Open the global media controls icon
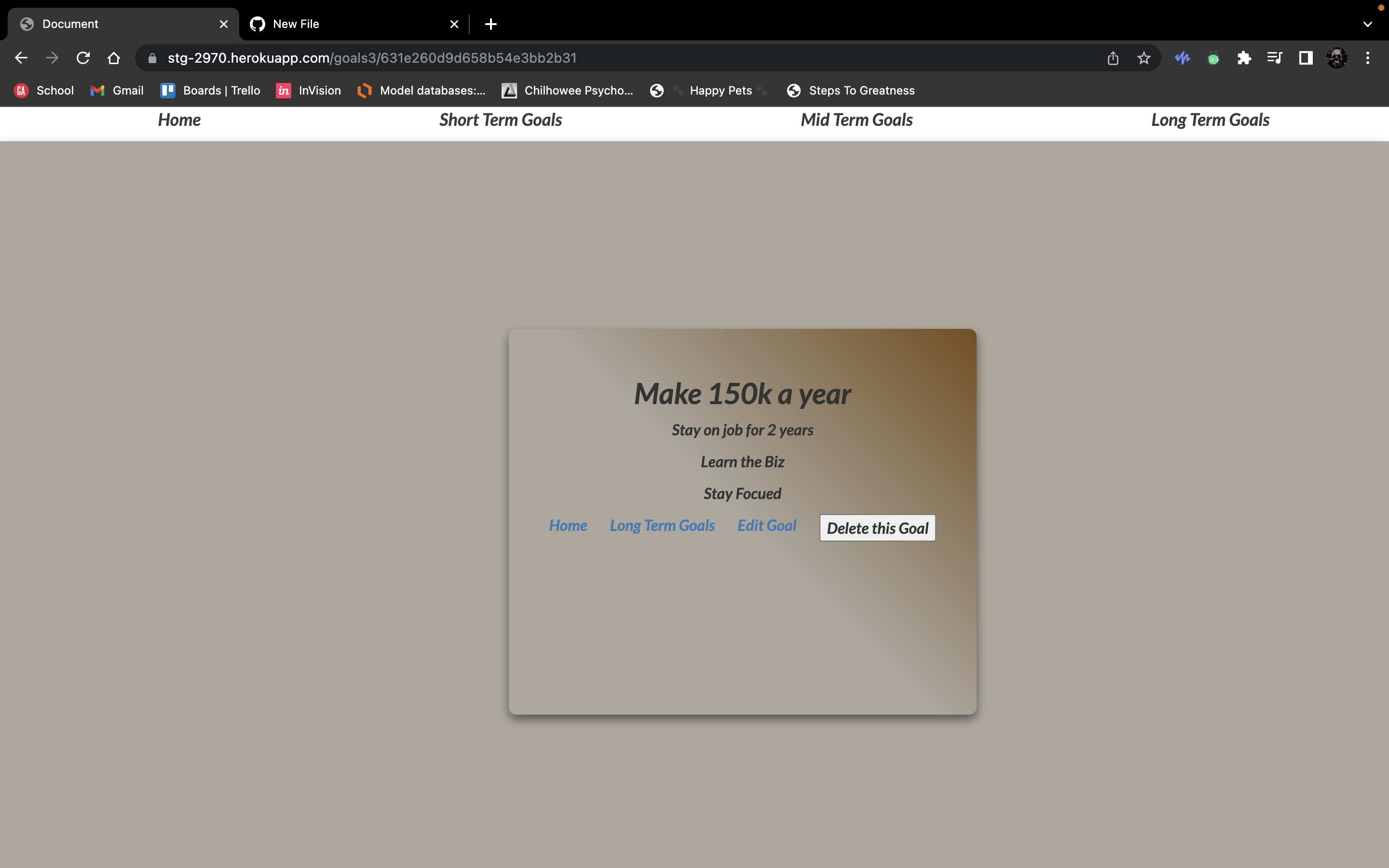This screenshot has width=1389, height=868. 1274,57
